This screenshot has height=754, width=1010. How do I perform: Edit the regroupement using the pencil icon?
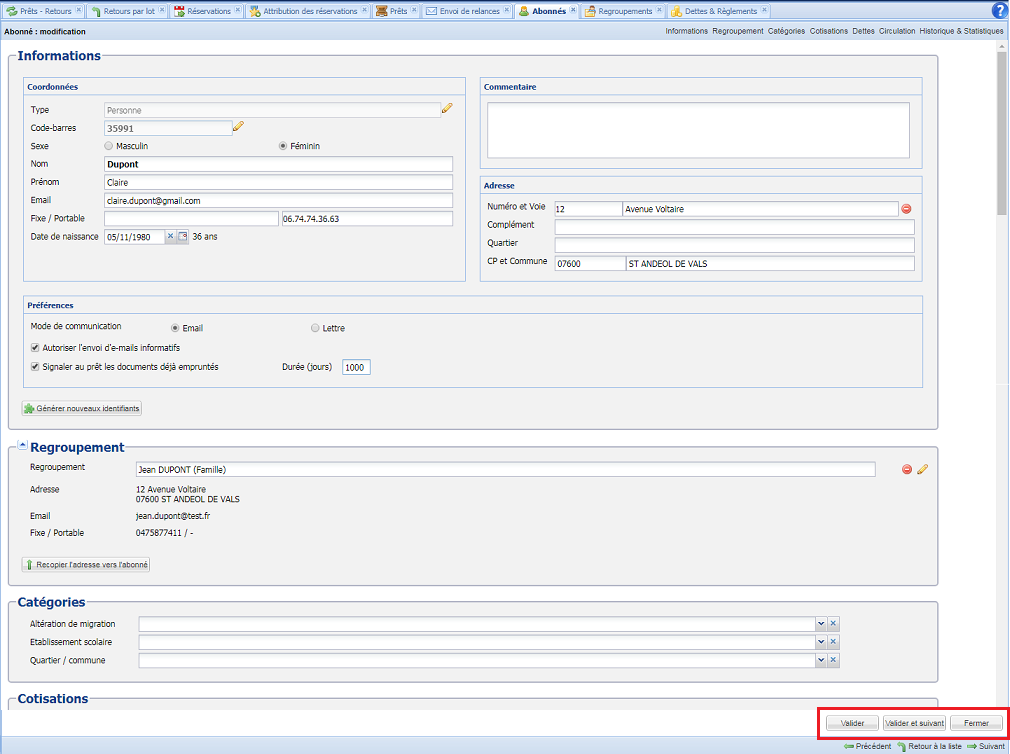(921, 469)
